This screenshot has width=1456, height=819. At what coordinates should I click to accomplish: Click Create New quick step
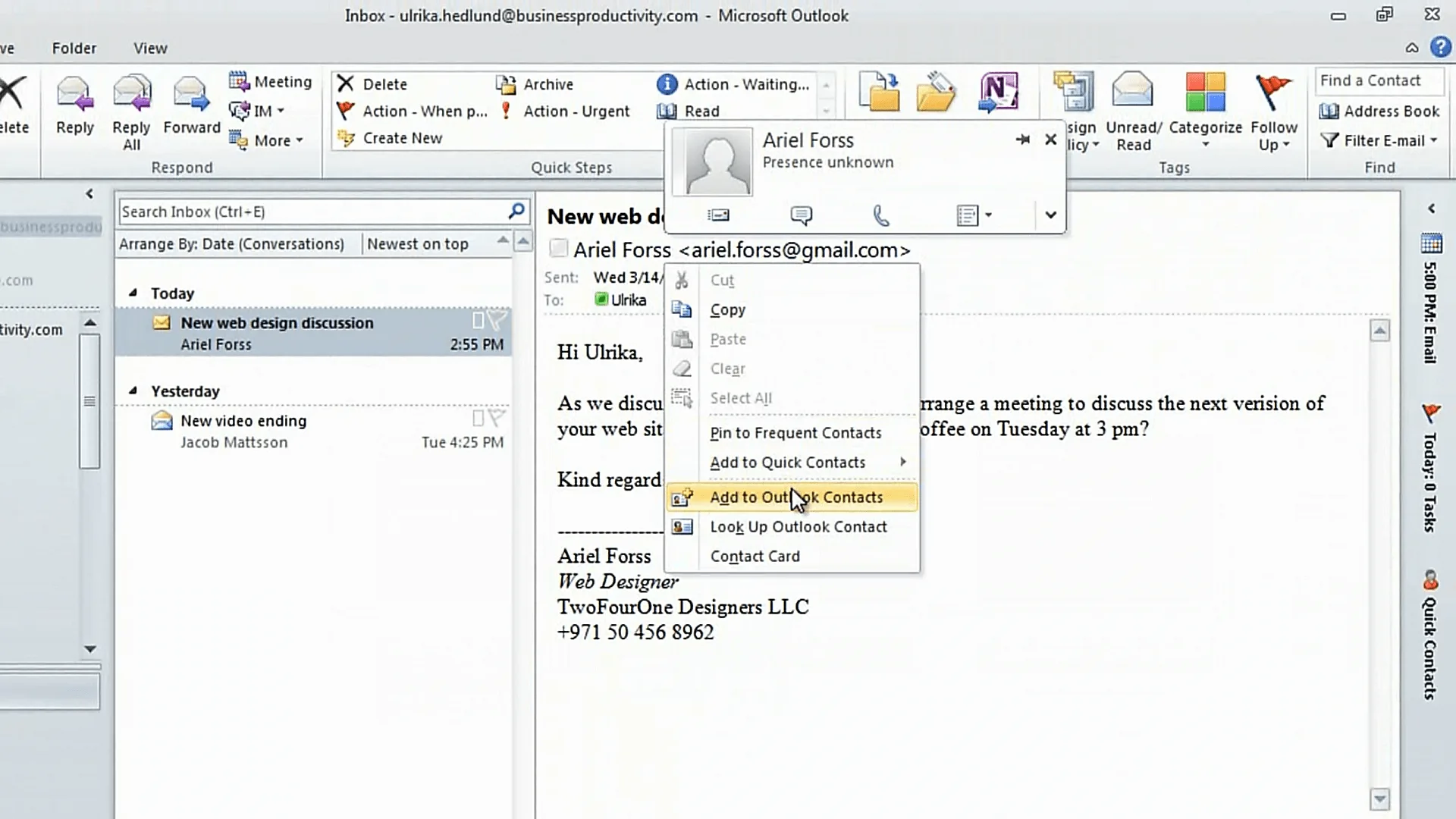[390, 138]
